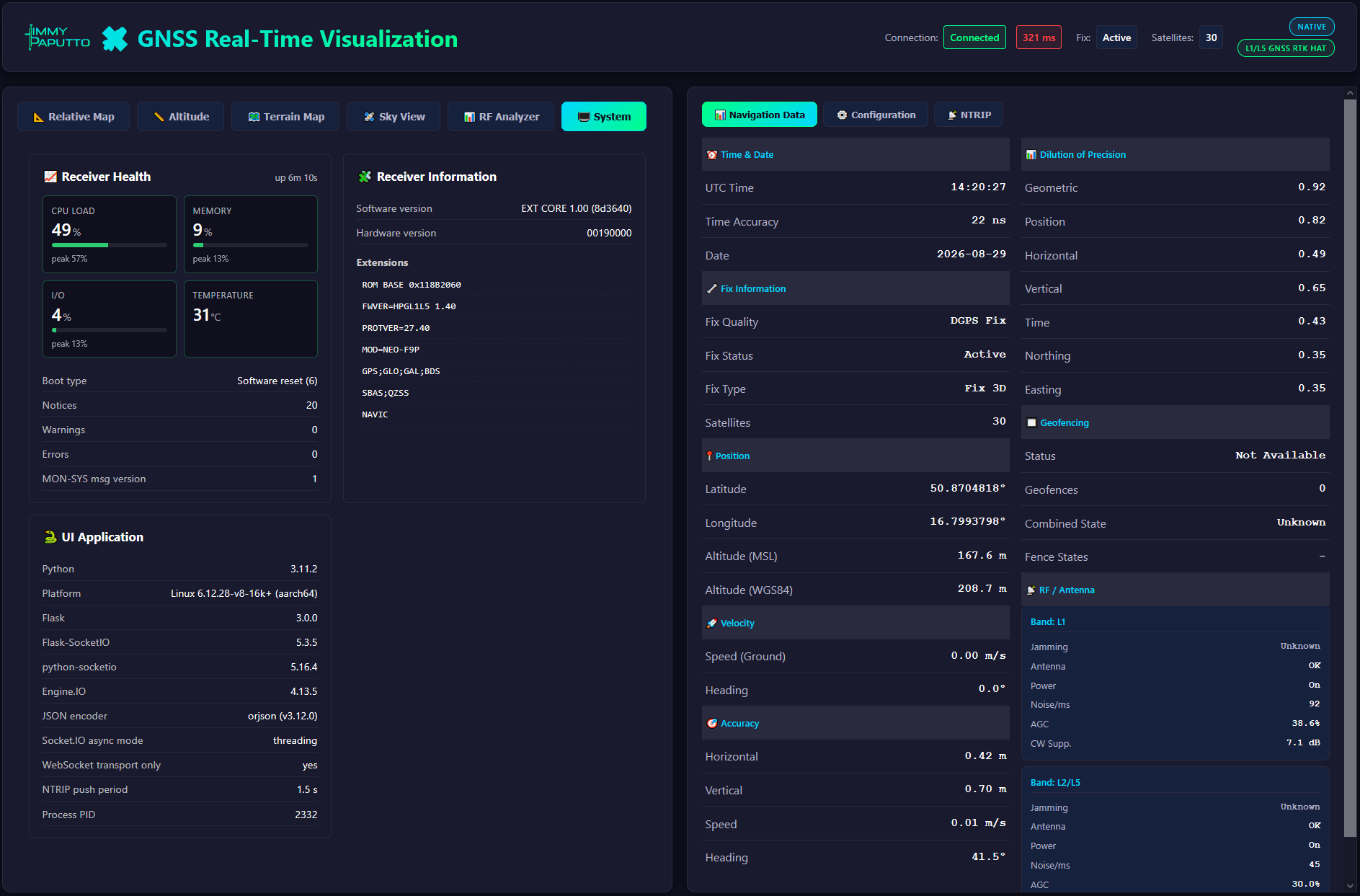This screenshot has width=1360, height=896.
Task: Click the CPU load progress bar
Action: 110,245
